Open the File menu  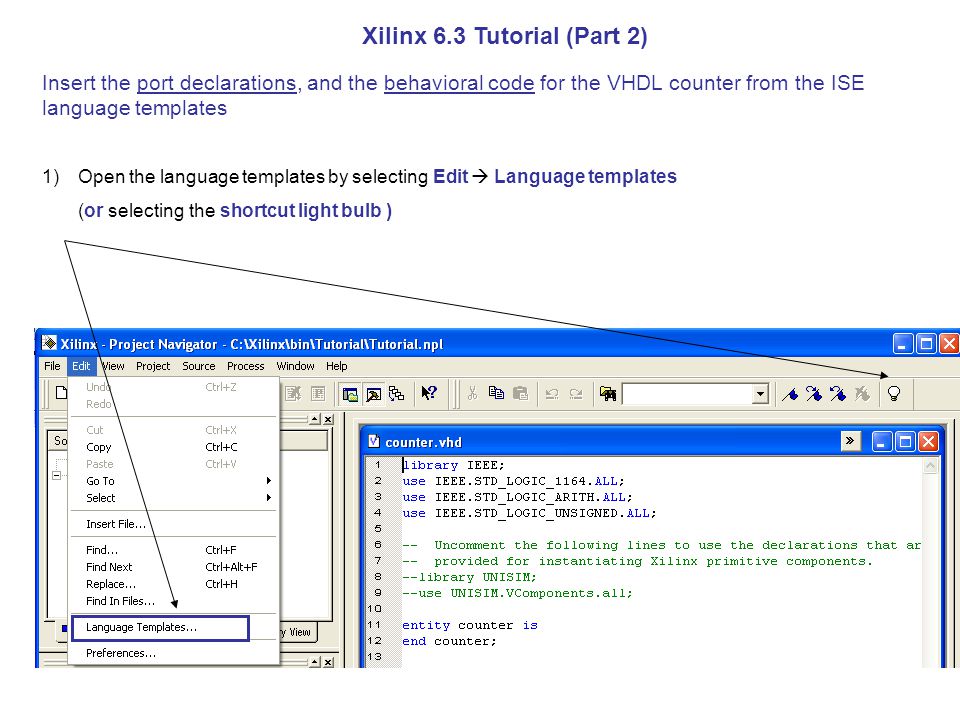click(52, 366)
